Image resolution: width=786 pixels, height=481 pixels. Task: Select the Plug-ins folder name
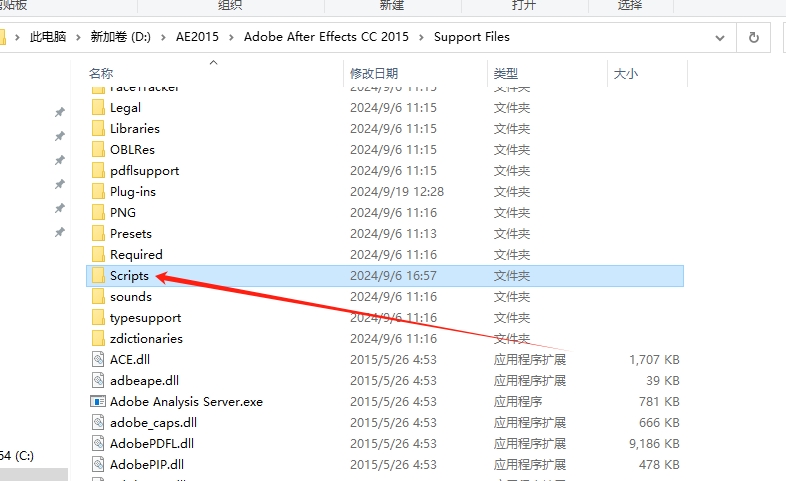click(x=133, y=192)
